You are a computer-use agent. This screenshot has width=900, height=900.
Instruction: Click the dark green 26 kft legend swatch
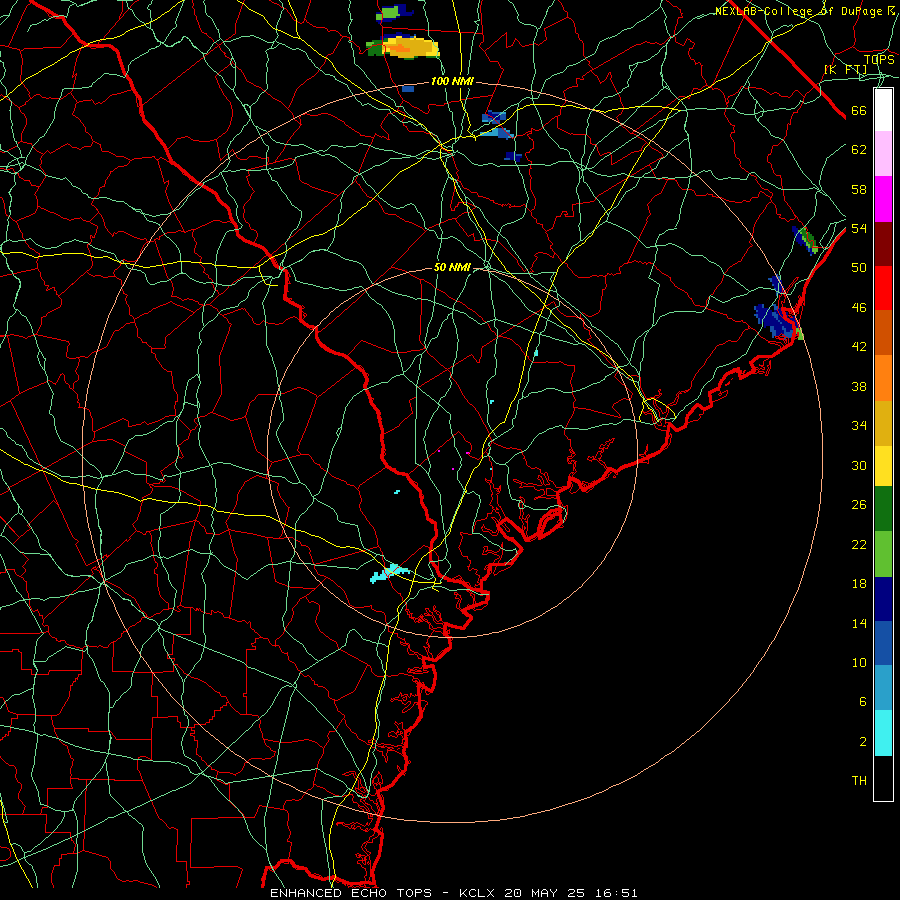coord(883,509)
